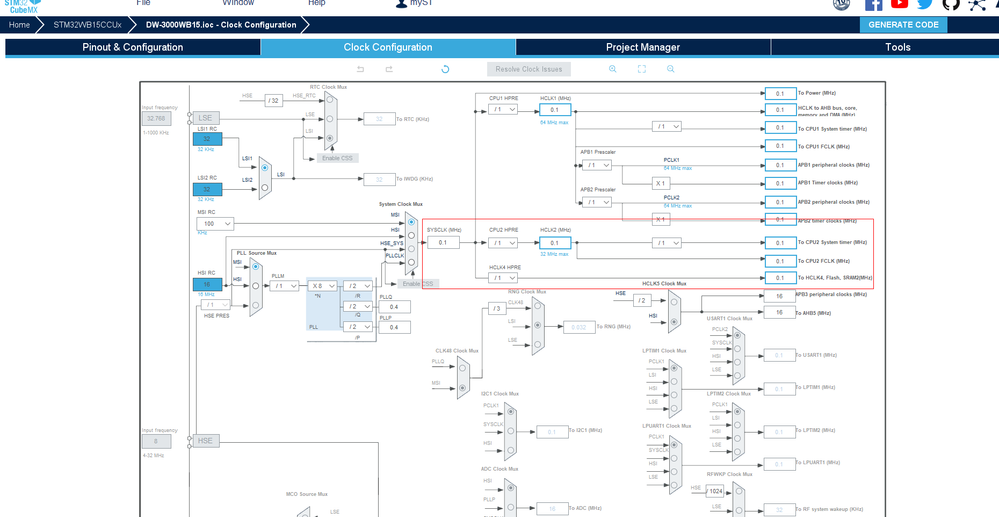Click the zoom out magnifier icon
The image size is (999, 517).
point(670,69)
